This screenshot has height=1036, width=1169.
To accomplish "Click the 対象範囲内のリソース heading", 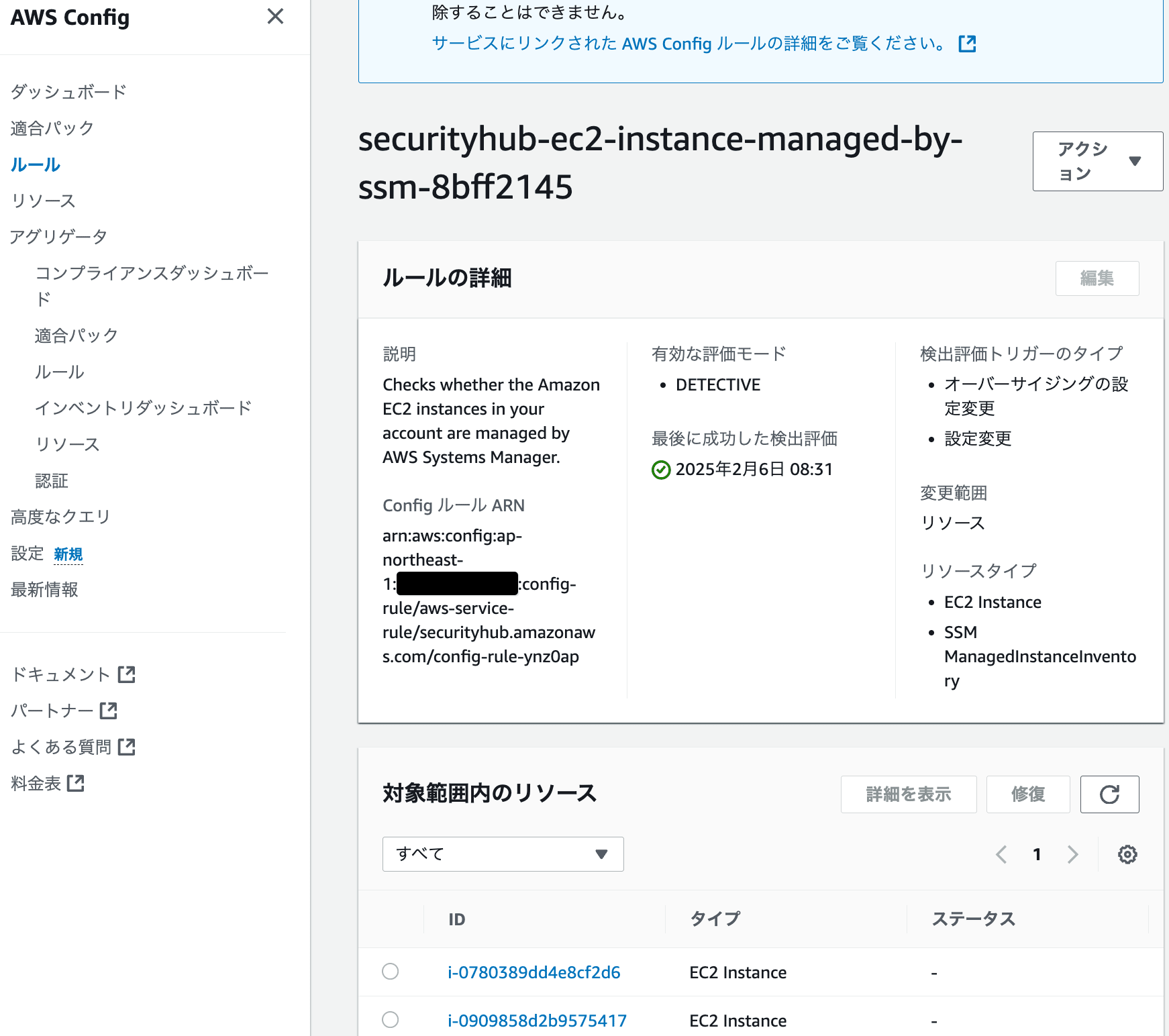I will click(489, 794).
